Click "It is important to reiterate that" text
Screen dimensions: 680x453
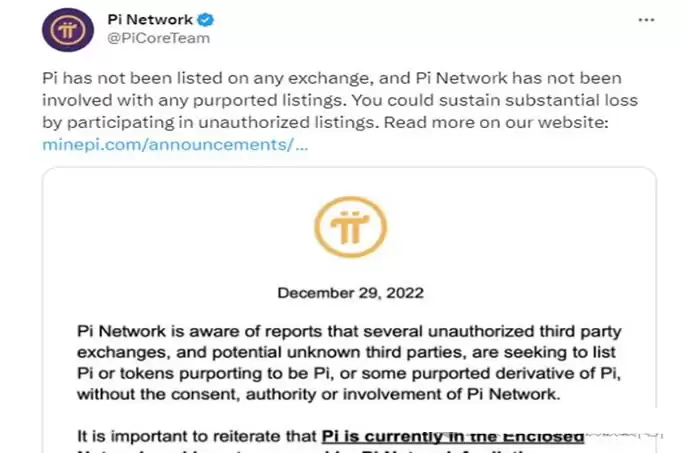pos(196,435)
